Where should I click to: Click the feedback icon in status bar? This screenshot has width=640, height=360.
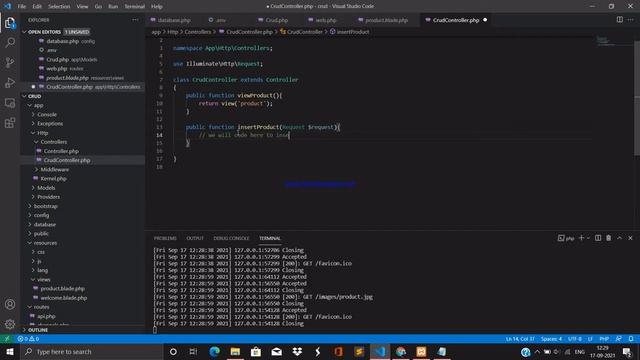[x=619, y=339]
